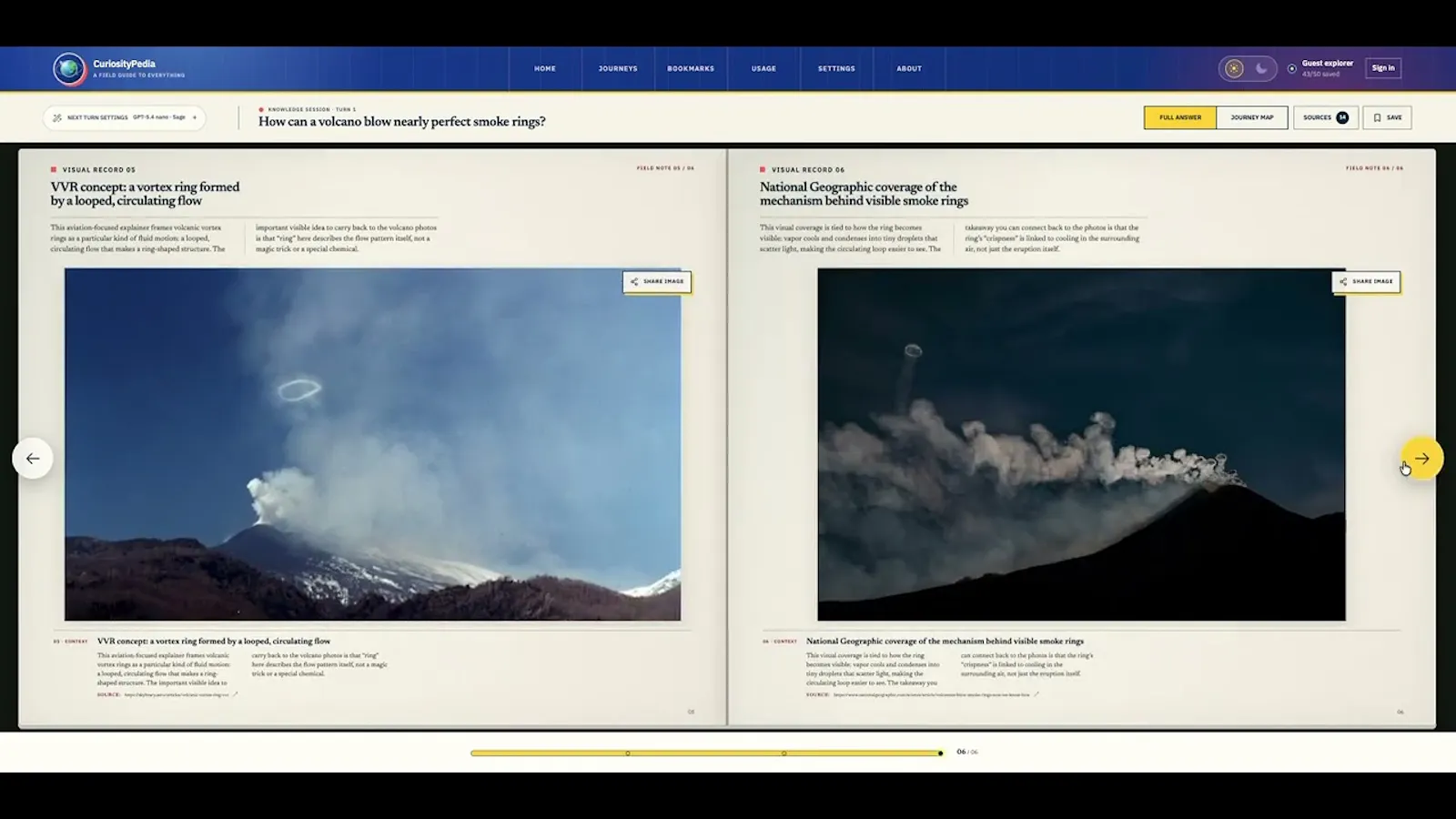Open the National Geographic source URL link
The image size is (1456, 819).
pos(931,694)
